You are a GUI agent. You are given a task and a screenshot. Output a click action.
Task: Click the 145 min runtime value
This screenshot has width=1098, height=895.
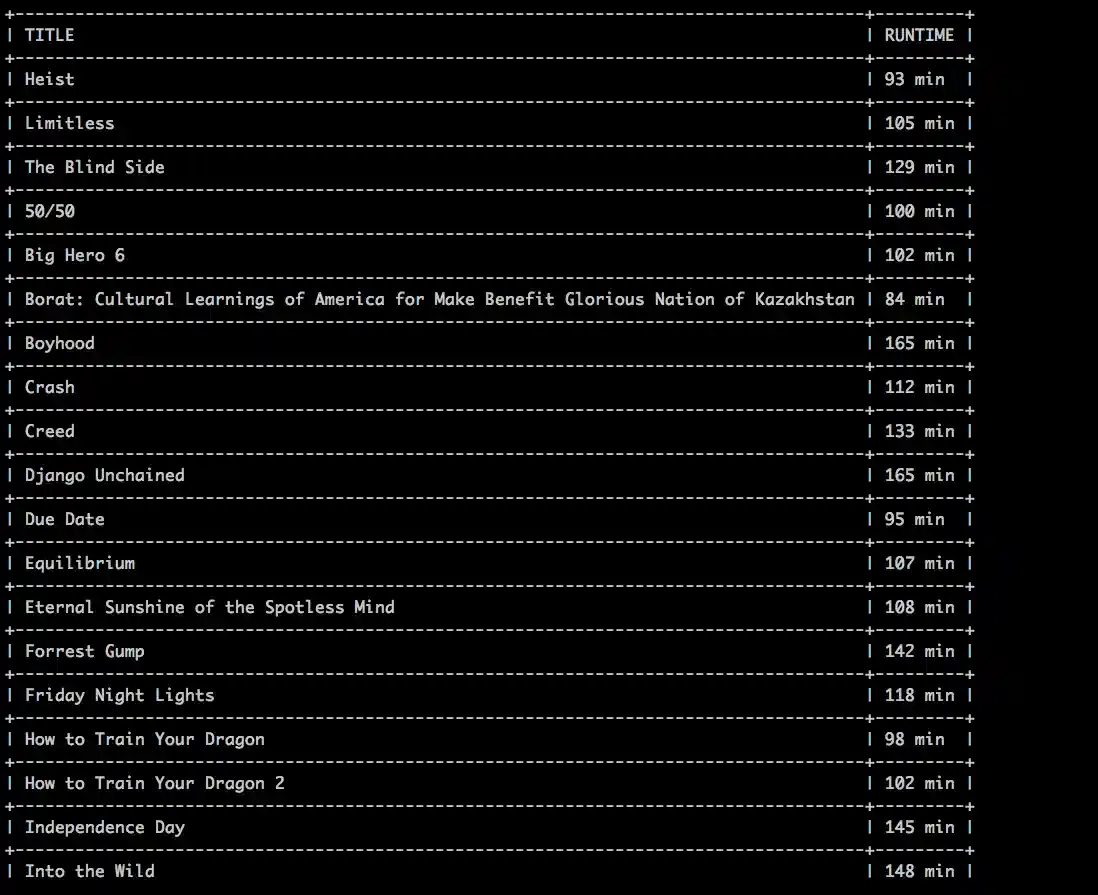click(x=919, y=828)
